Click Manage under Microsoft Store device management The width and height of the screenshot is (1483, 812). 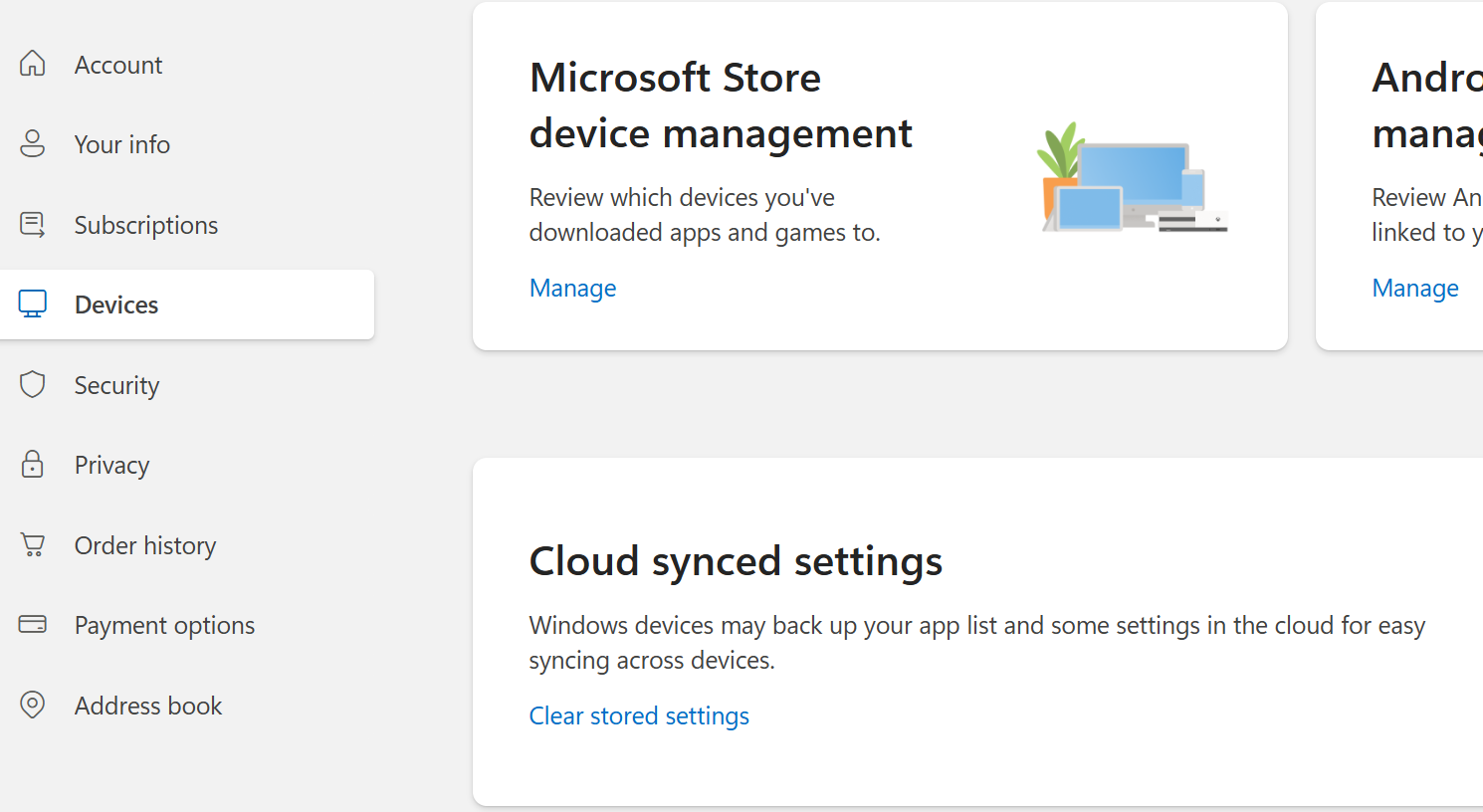point(572,289)
